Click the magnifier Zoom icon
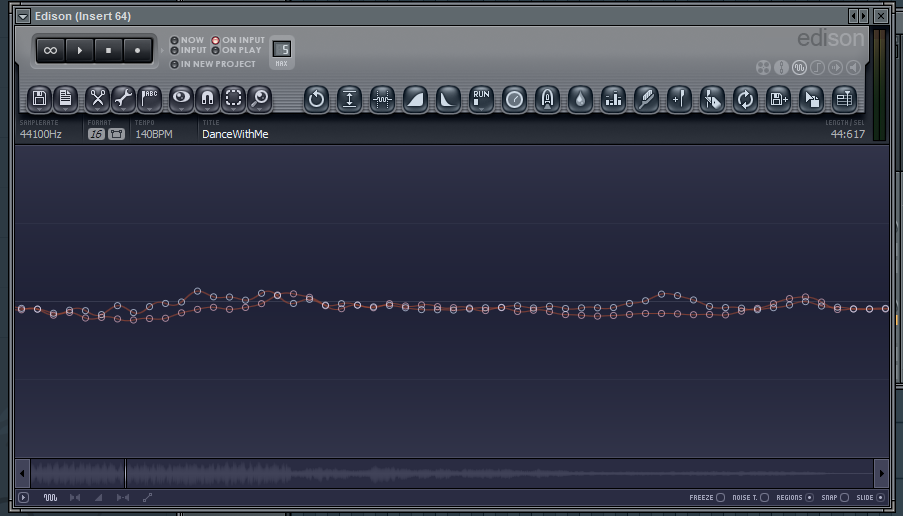 click(x=260, y=99)
